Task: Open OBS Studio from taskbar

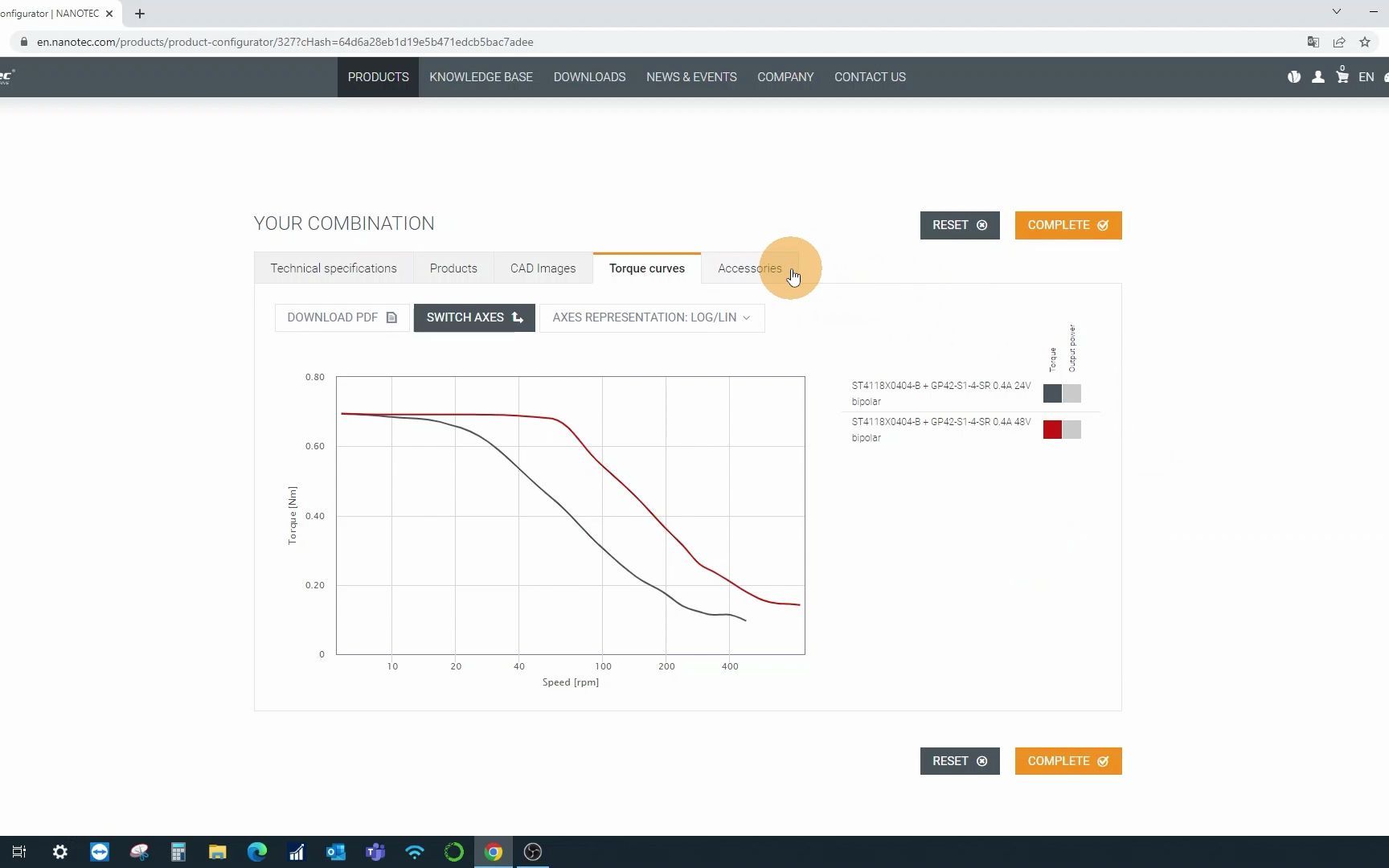Action: click(x=533, y=852)
